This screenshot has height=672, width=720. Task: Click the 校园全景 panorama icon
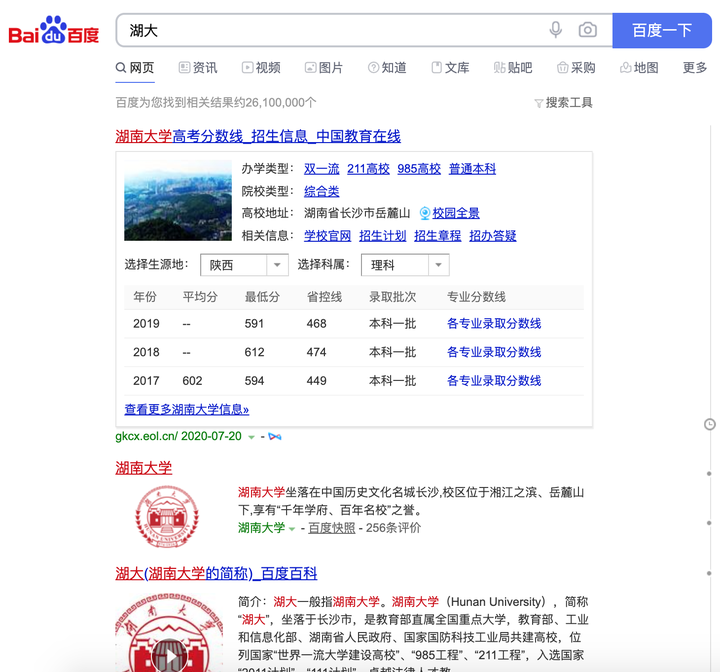tap(425, 213)
